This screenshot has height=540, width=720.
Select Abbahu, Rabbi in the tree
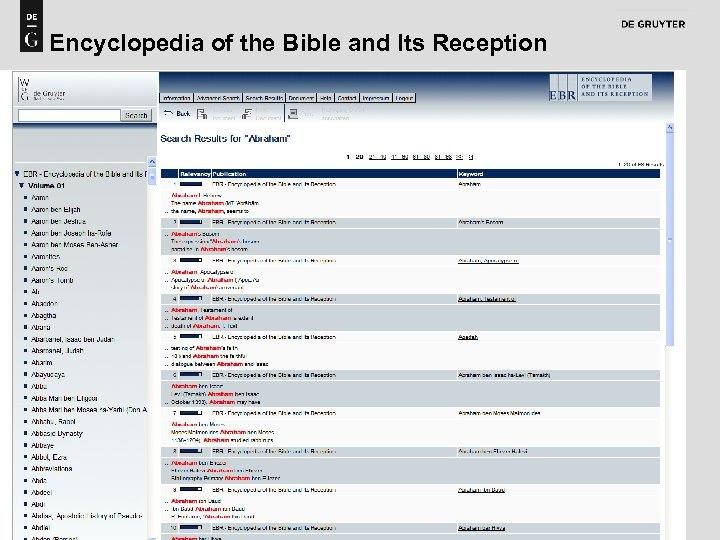point(53,422)
